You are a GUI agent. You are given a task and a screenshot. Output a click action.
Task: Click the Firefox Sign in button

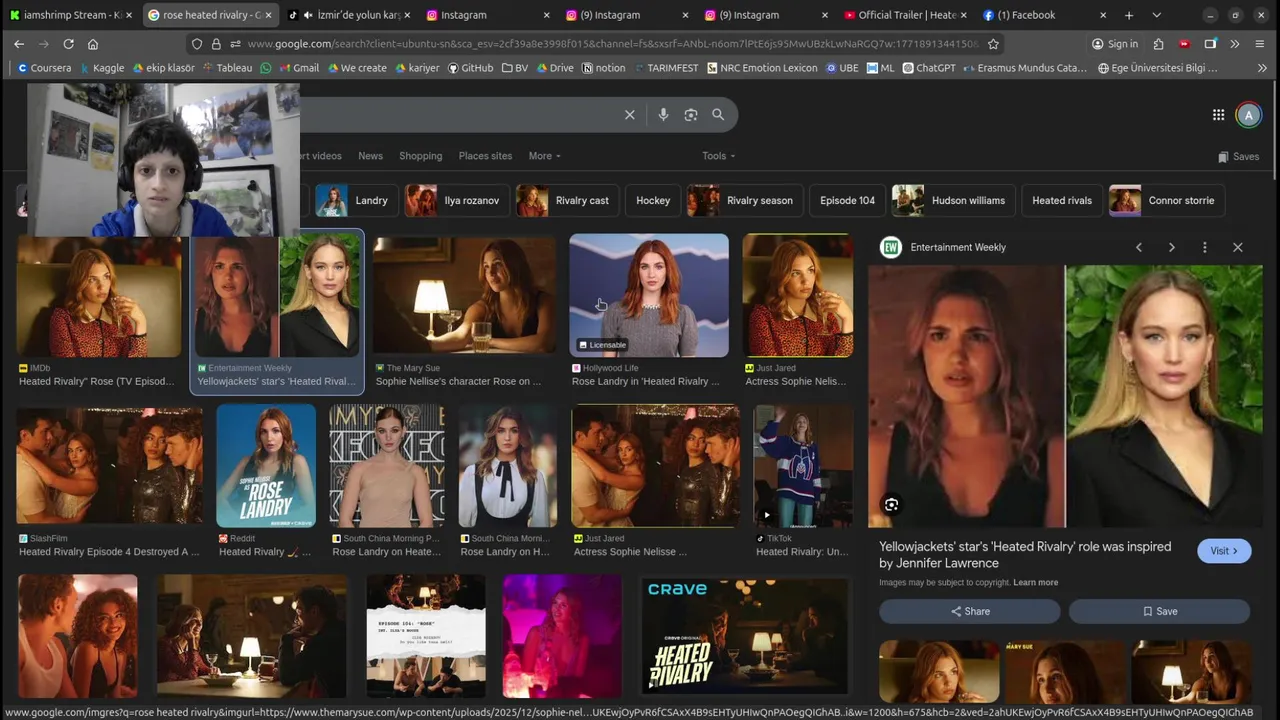tap(1115, 44)
